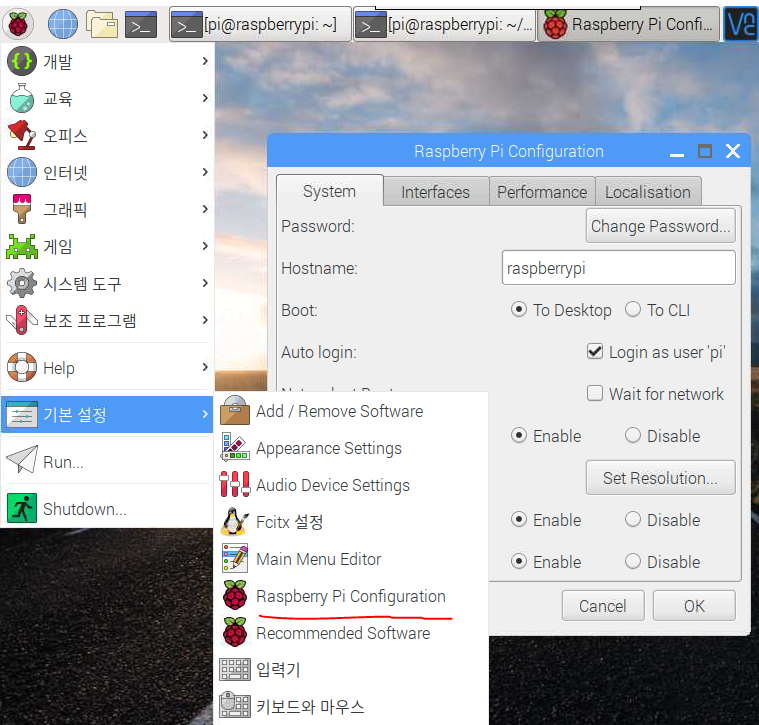Expand the Help submenu arrow

click(205, 367)
